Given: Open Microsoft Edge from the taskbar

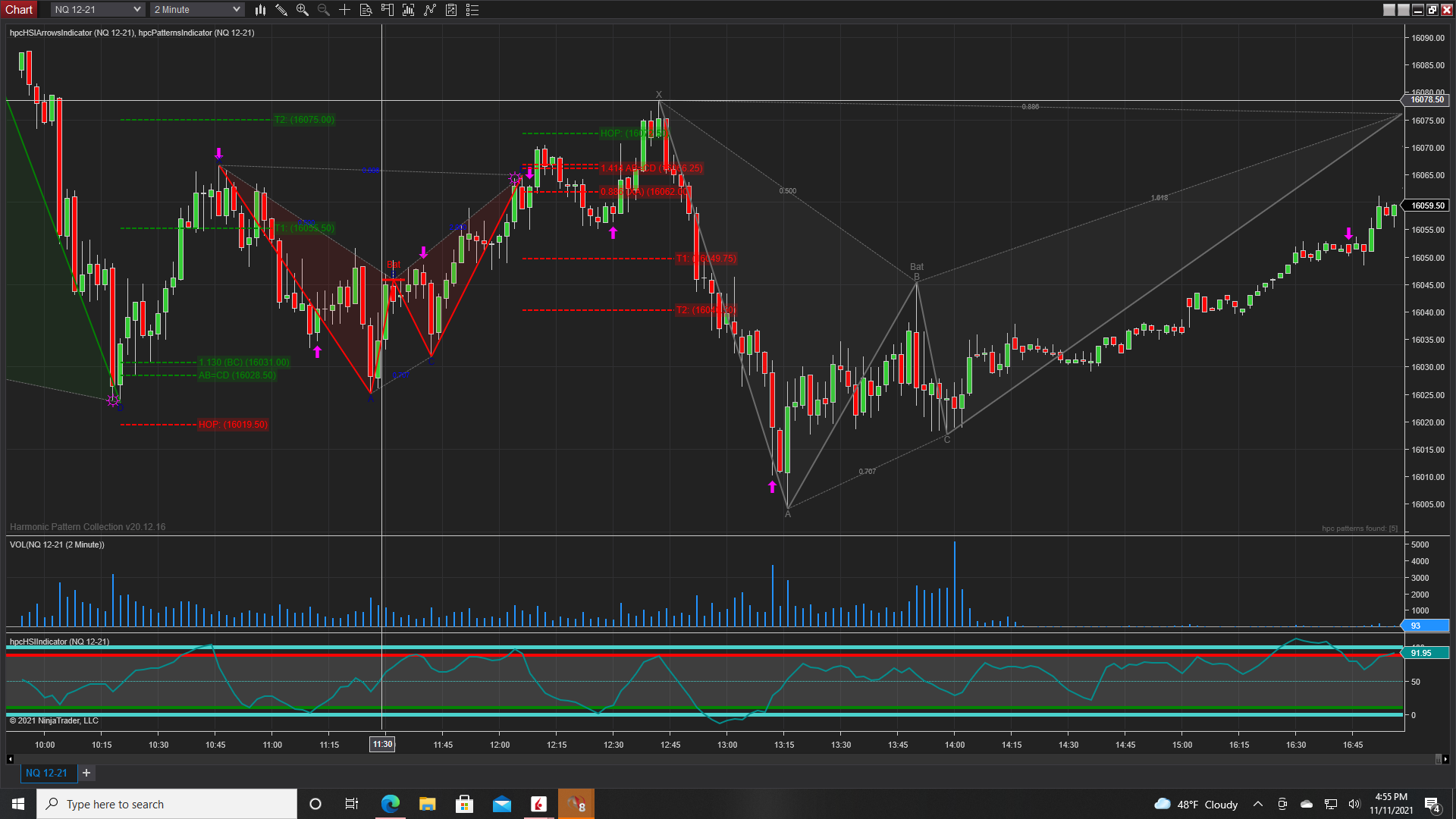Looking at the screenshot, I should tap(391, 805).
